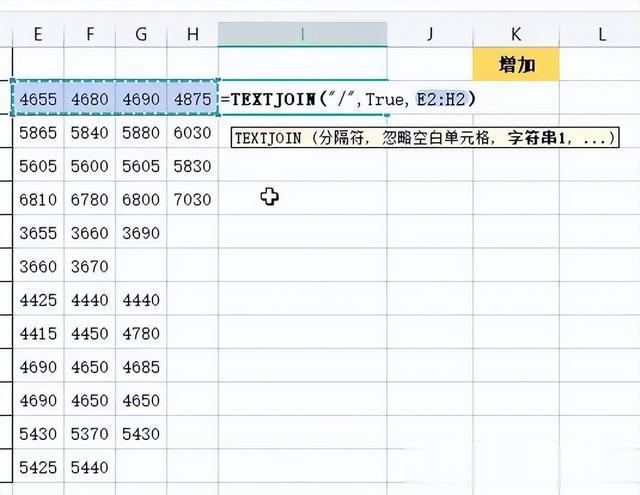Select the cell containing 5840
Viewport: 640px width, 495px height.
90,133
